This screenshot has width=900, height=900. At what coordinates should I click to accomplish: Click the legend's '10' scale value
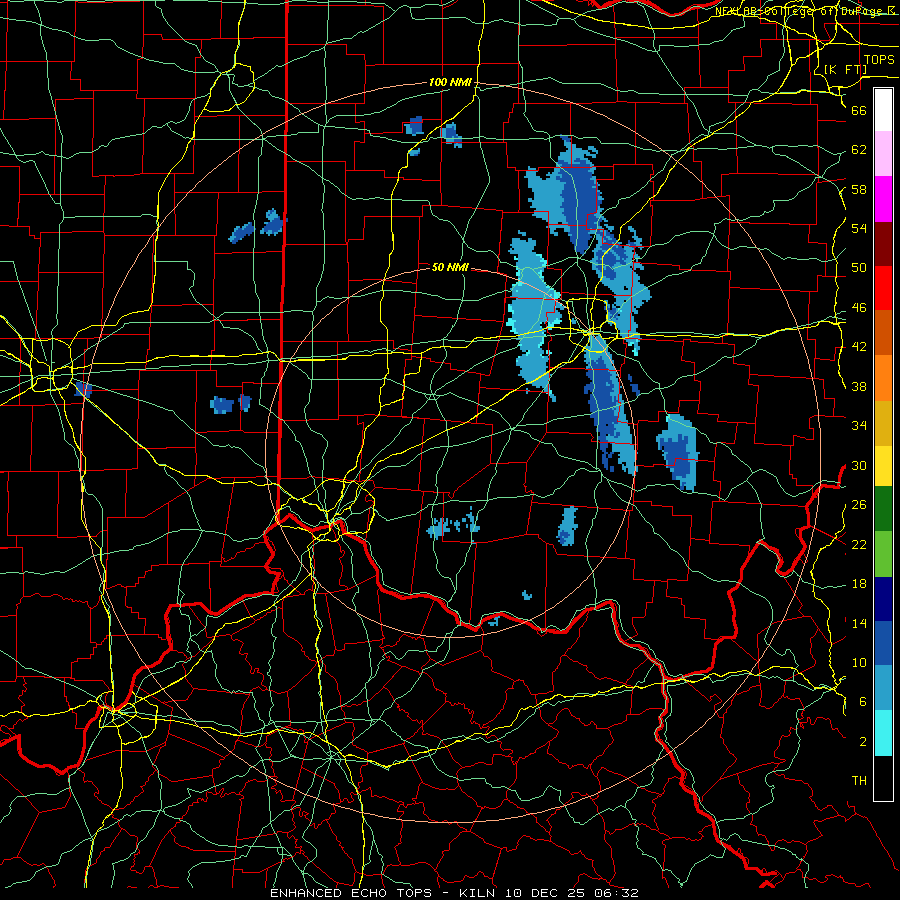pos(859,663)
